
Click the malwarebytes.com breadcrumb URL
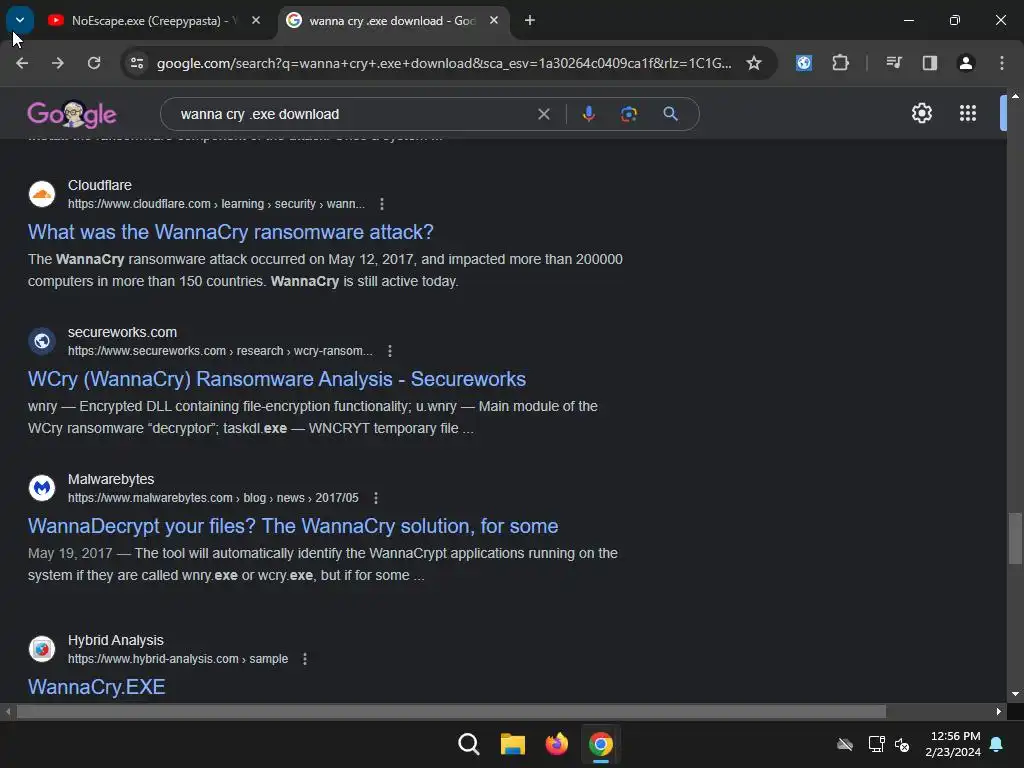pos(213,498)
